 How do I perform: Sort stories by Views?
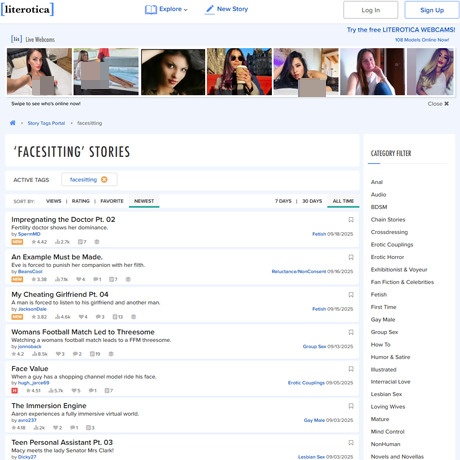tap(54, 201)
